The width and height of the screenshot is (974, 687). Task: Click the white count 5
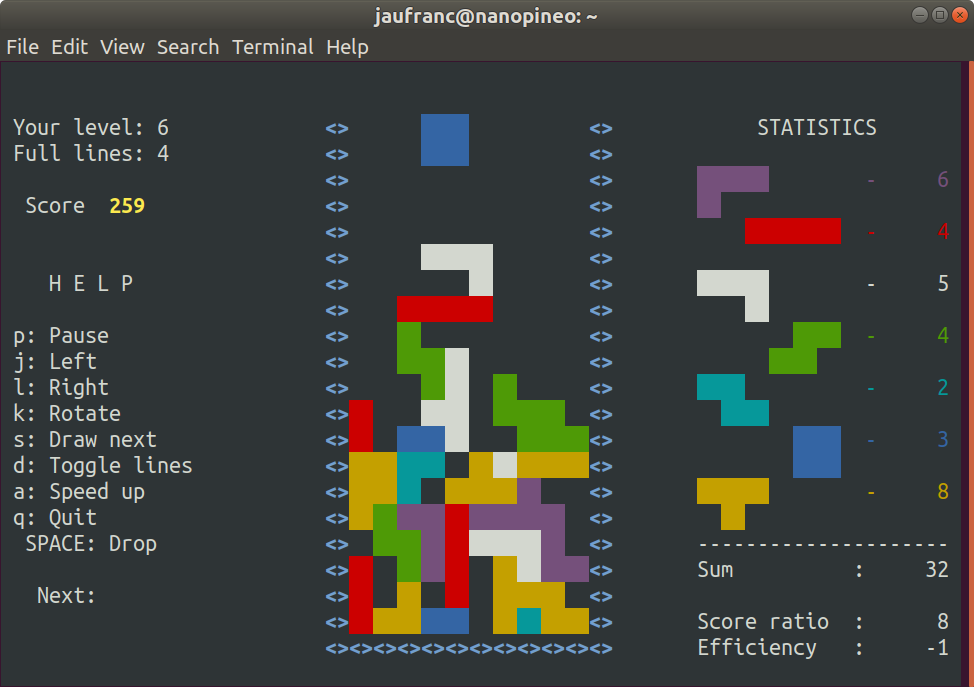[943, 284]
